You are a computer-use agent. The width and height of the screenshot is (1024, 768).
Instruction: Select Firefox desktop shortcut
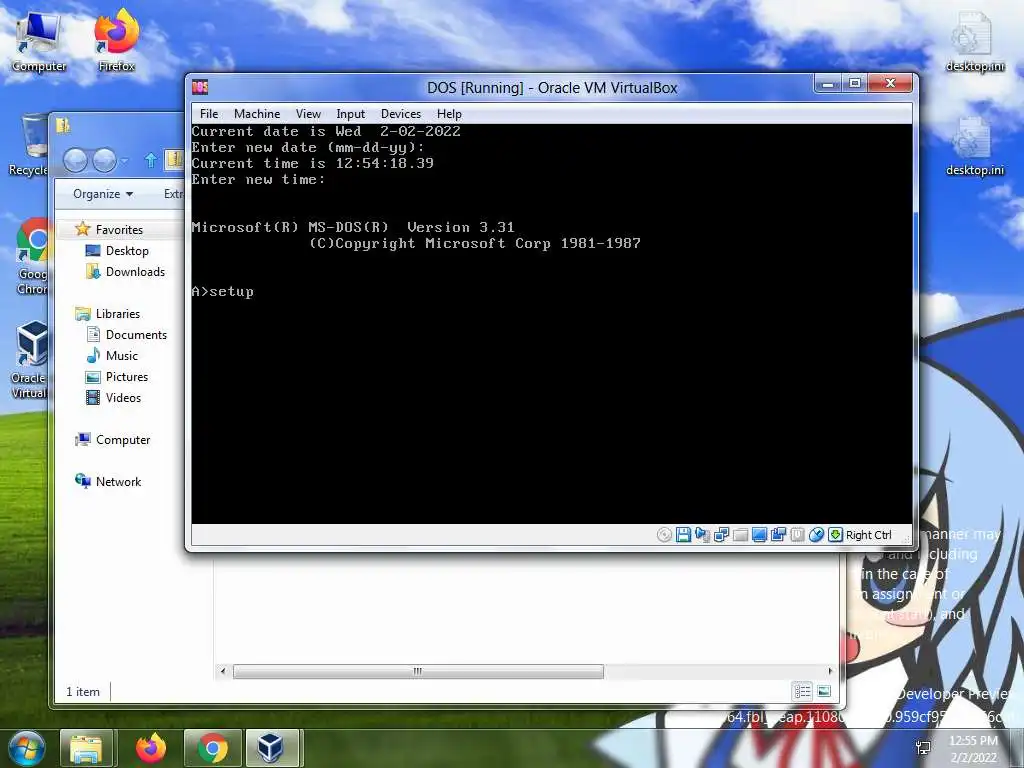pos(116,42)
